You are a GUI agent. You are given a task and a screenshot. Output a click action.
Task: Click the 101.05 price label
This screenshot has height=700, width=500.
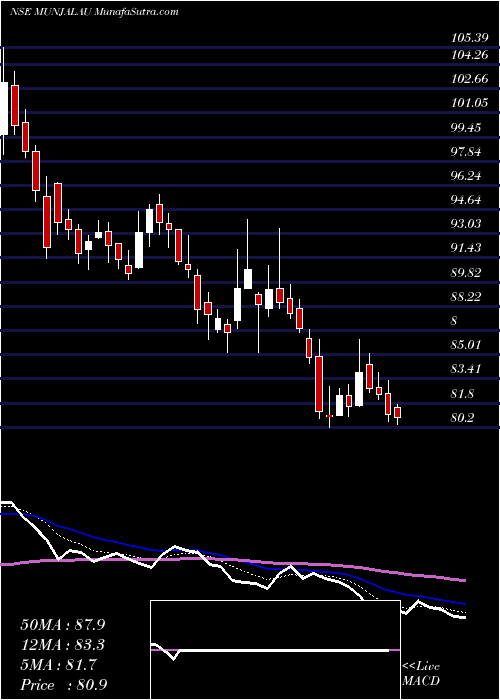(x=468, y=104)
